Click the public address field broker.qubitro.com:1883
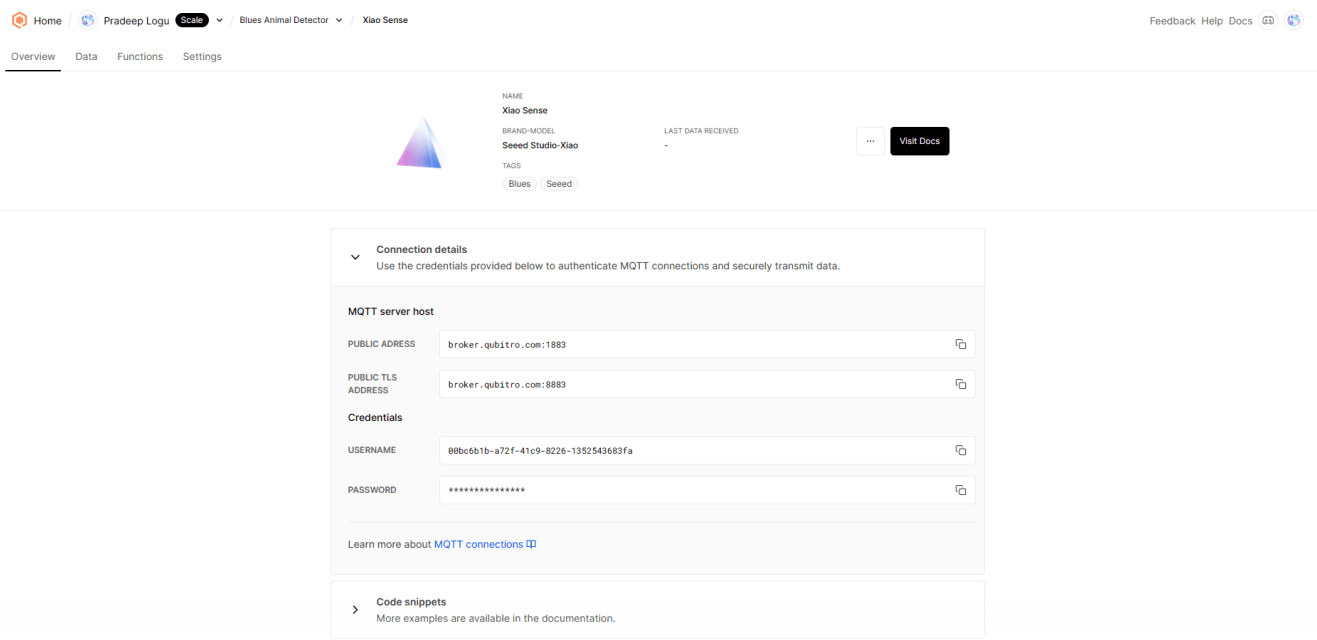Screen dimensions: 1317x640 tap(707, 344)
